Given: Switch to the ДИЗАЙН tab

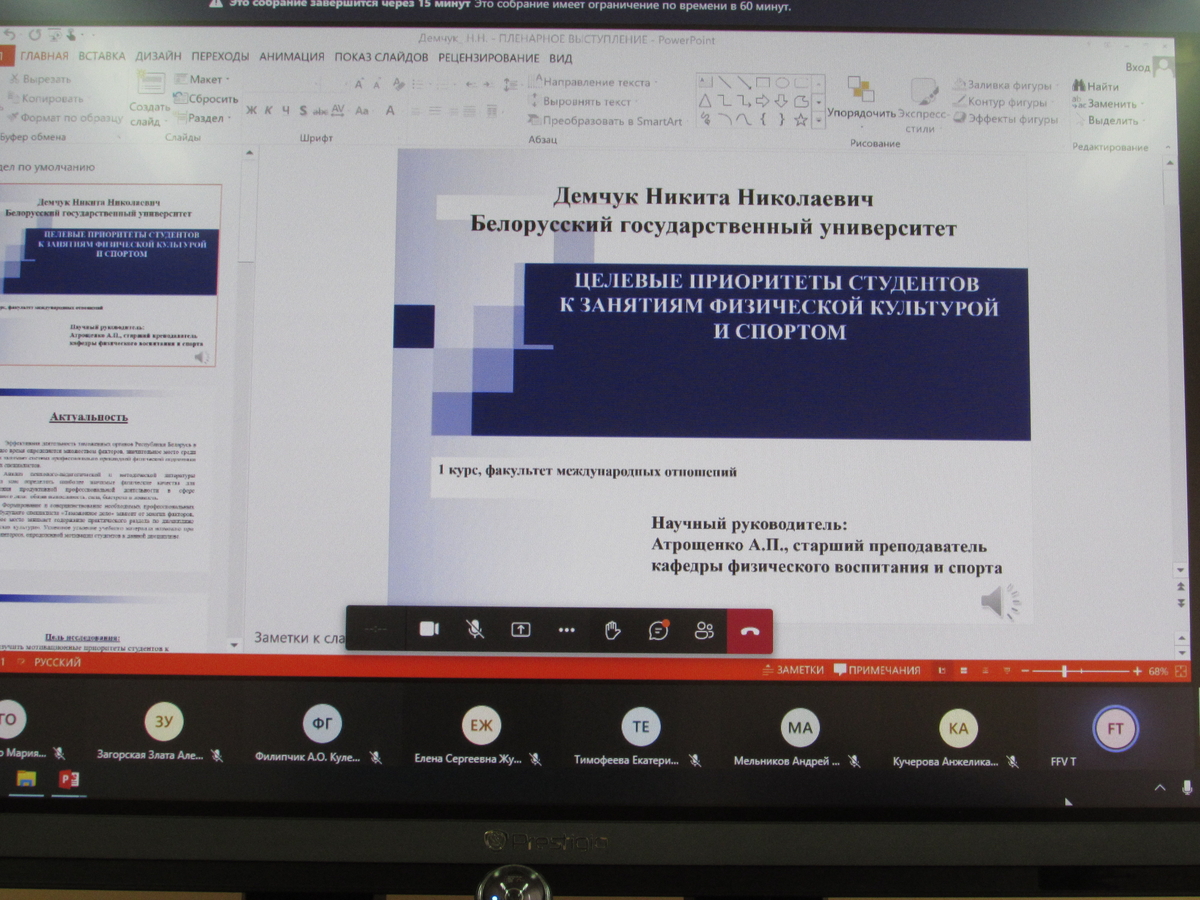Looking at the screenshot, I should click(x=158, y=57).
